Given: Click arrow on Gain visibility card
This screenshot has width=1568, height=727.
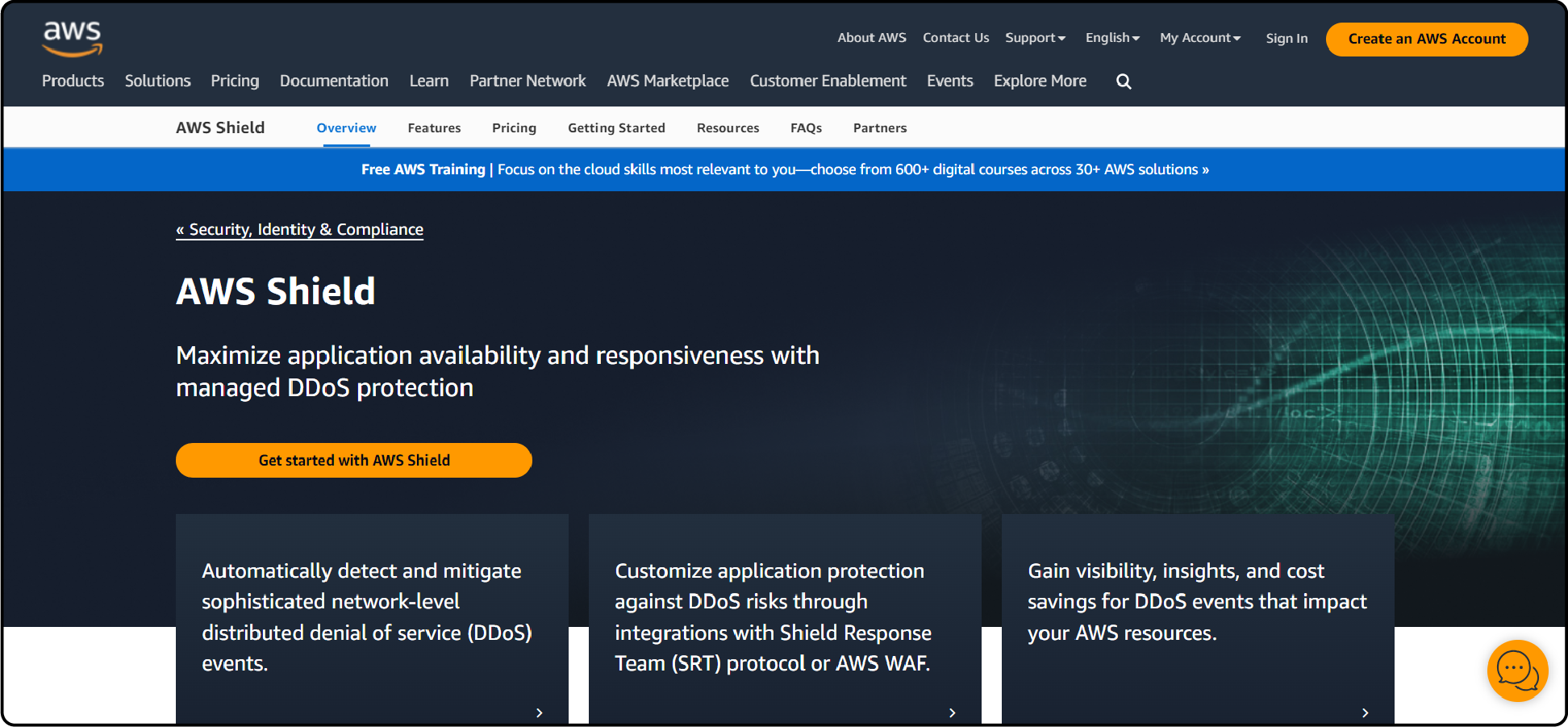Looking at the screenshot, I should 1366,712.
